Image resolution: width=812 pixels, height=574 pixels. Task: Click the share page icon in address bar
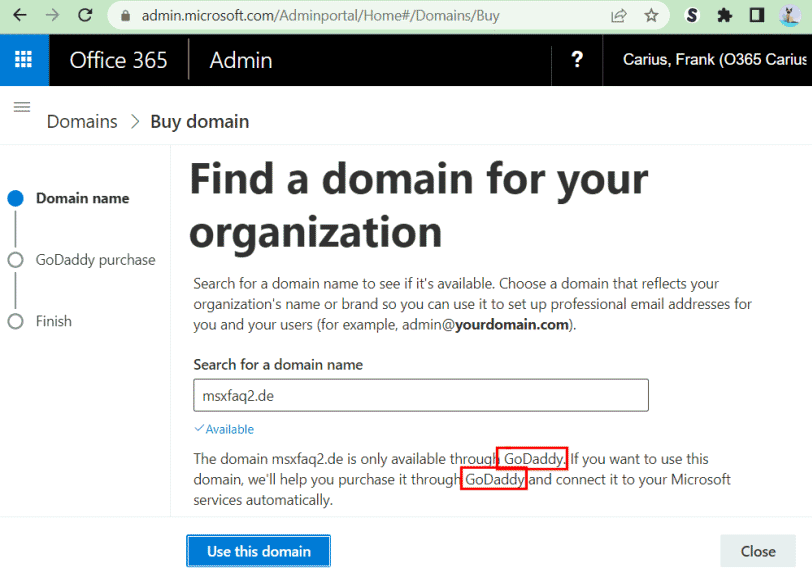pyautogui.click(x=618, y=16)
